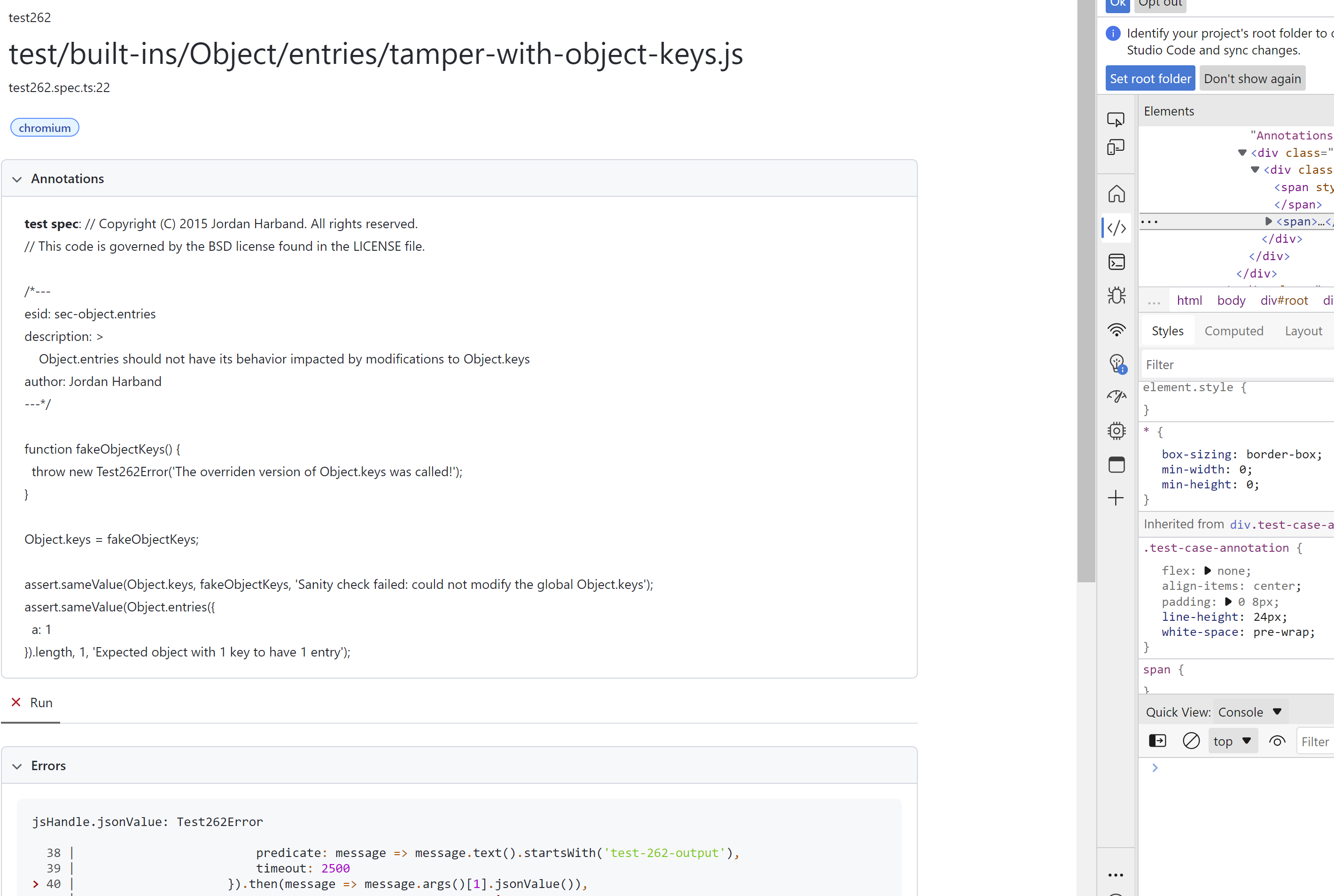Open the Performance gauge icon panel

(1116, 396)
